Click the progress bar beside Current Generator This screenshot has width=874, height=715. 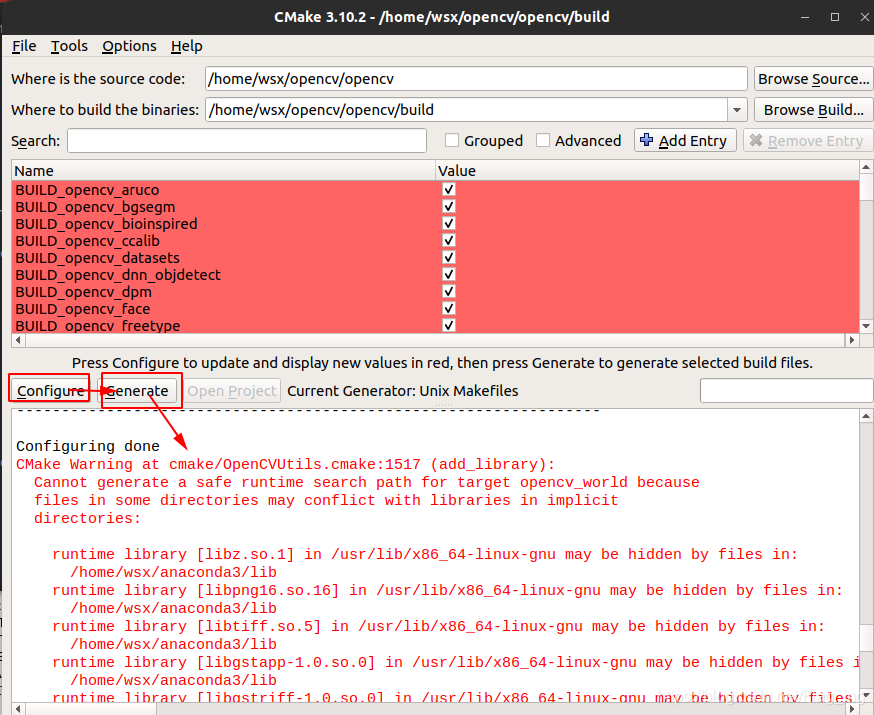[786, 390]
